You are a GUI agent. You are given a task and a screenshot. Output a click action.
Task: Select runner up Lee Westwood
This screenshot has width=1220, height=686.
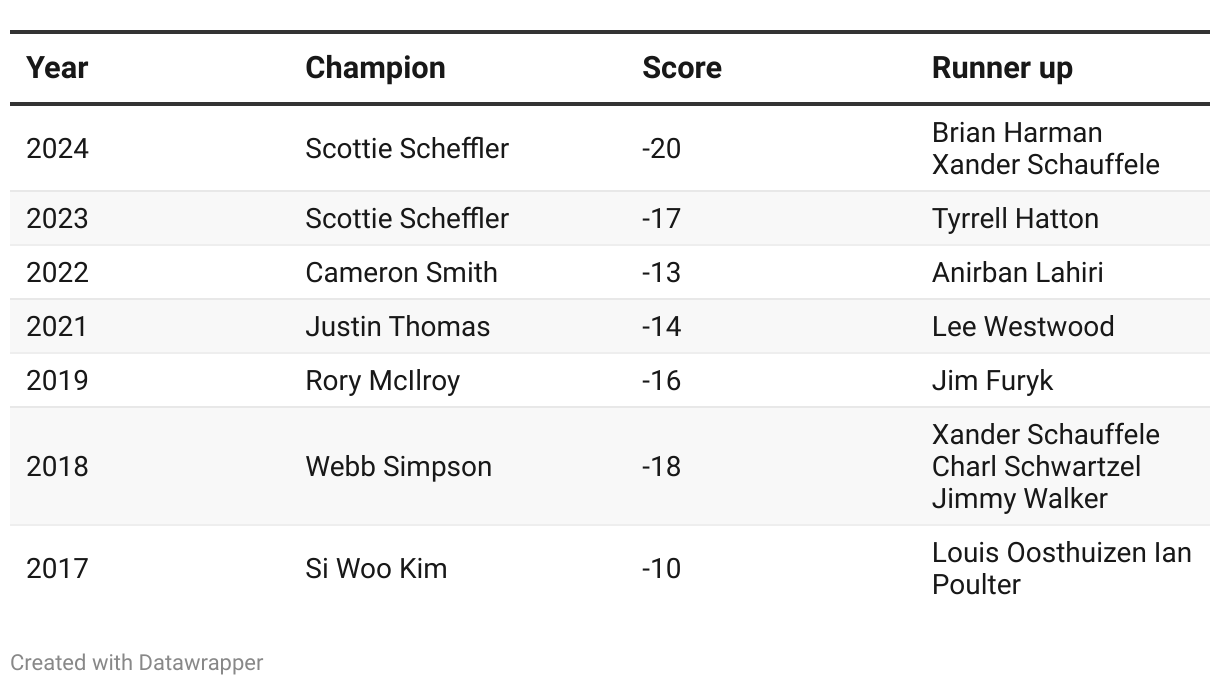coord(1023,327)
